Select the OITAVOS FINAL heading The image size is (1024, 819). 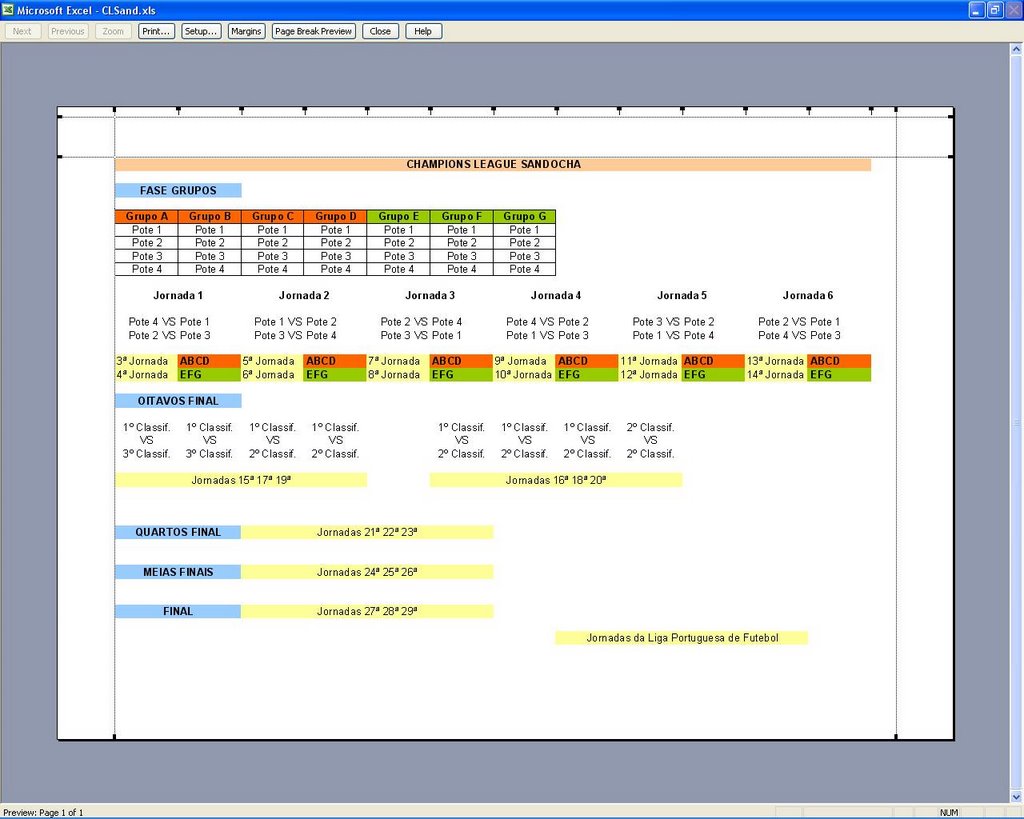point(178,401)
